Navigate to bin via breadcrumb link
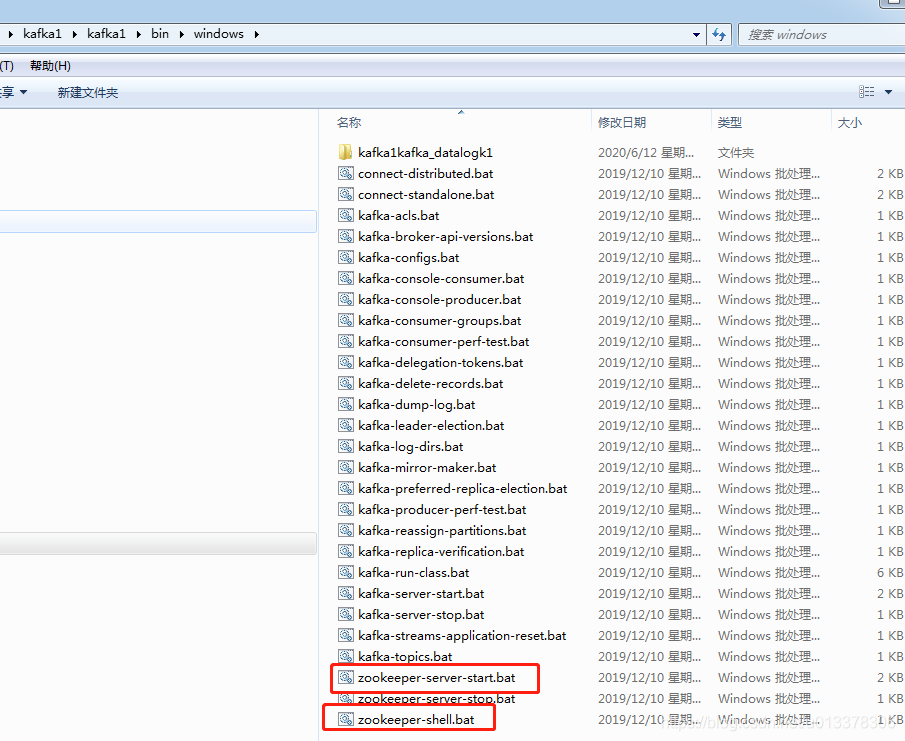Viewport: 905px width, 741px height. click(x=159, y=33)
